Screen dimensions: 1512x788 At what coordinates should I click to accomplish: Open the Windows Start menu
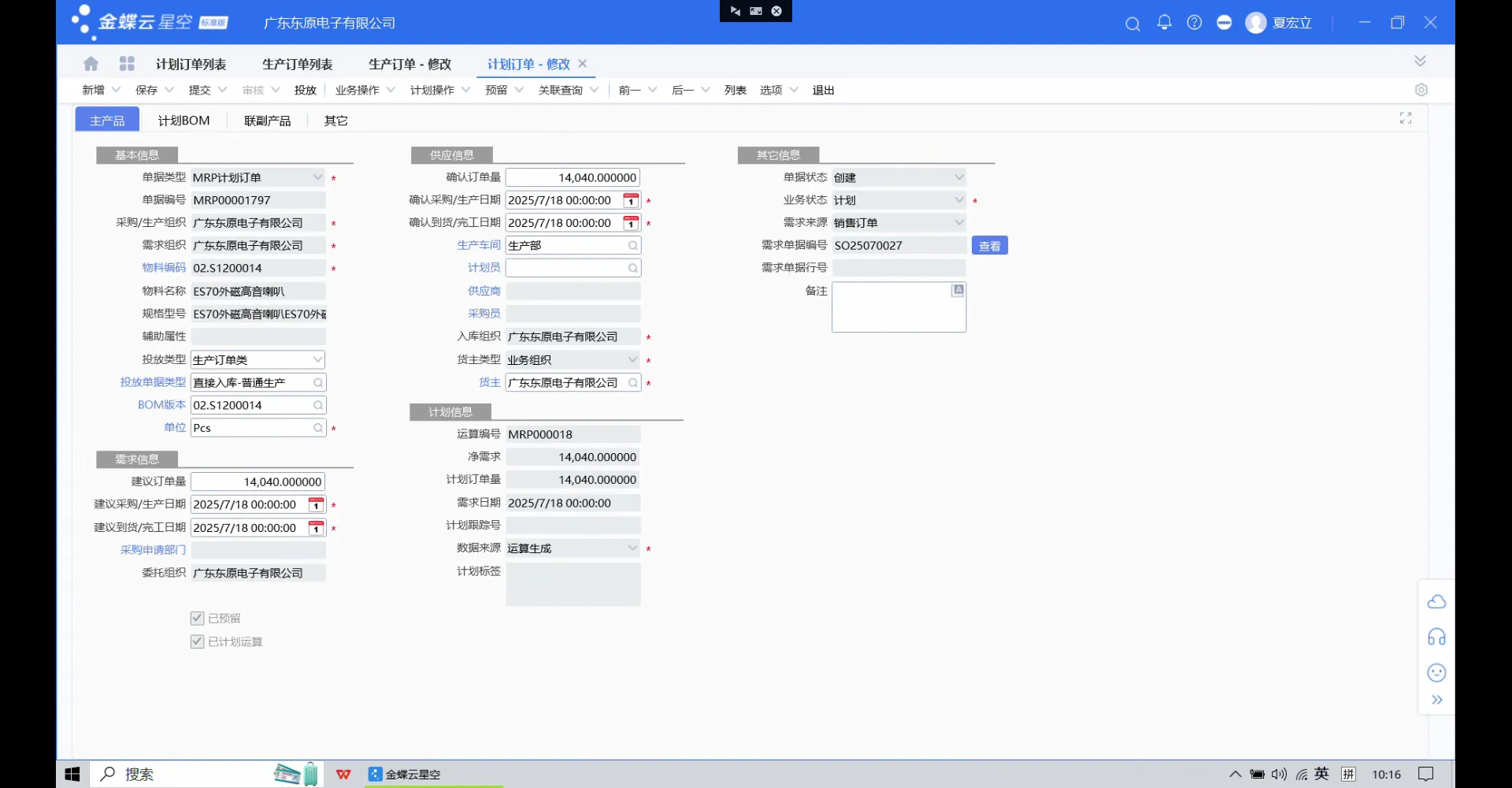[72, 774]
